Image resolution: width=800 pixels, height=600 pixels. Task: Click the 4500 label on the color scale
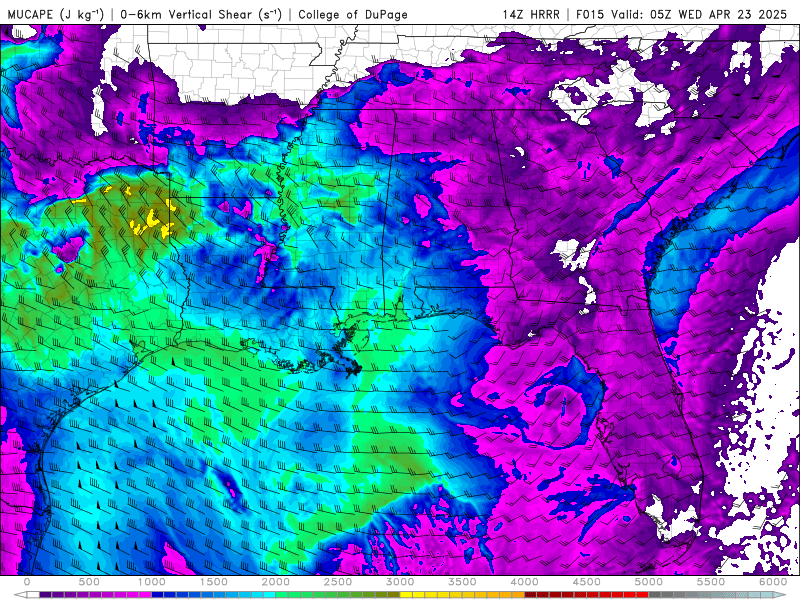point(587,582)
